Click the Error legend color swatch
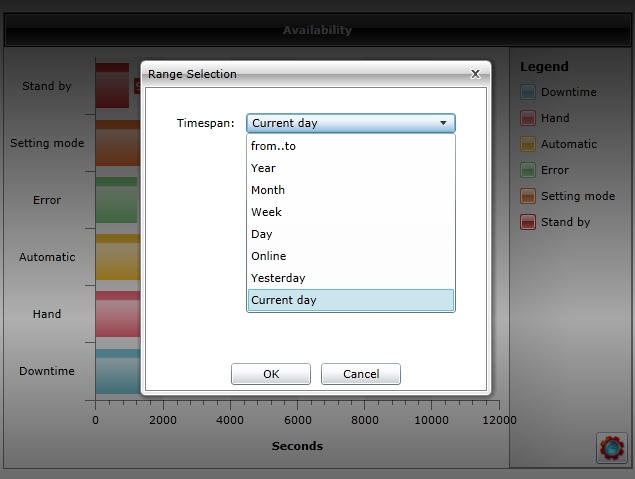This screenshot has width=635, height=479. point(528,171)
